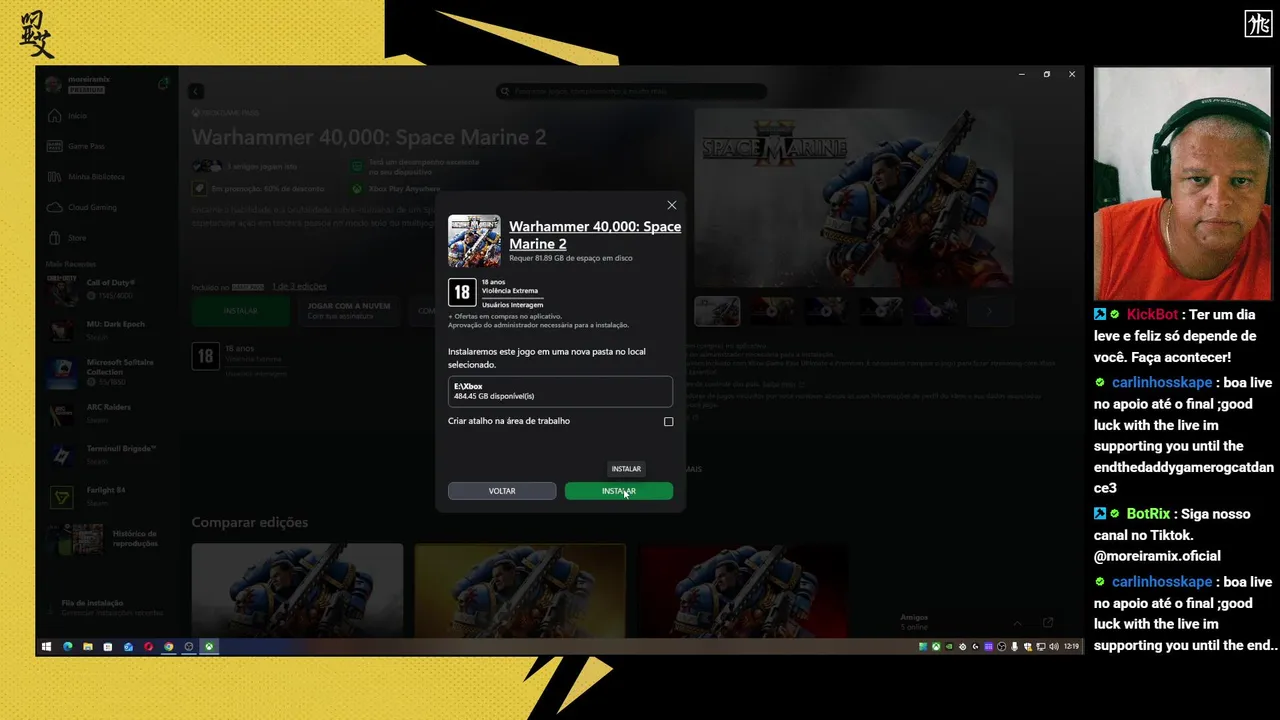
Task: Click the taskbar clock showing 12:19
Action: (1071, 647)
